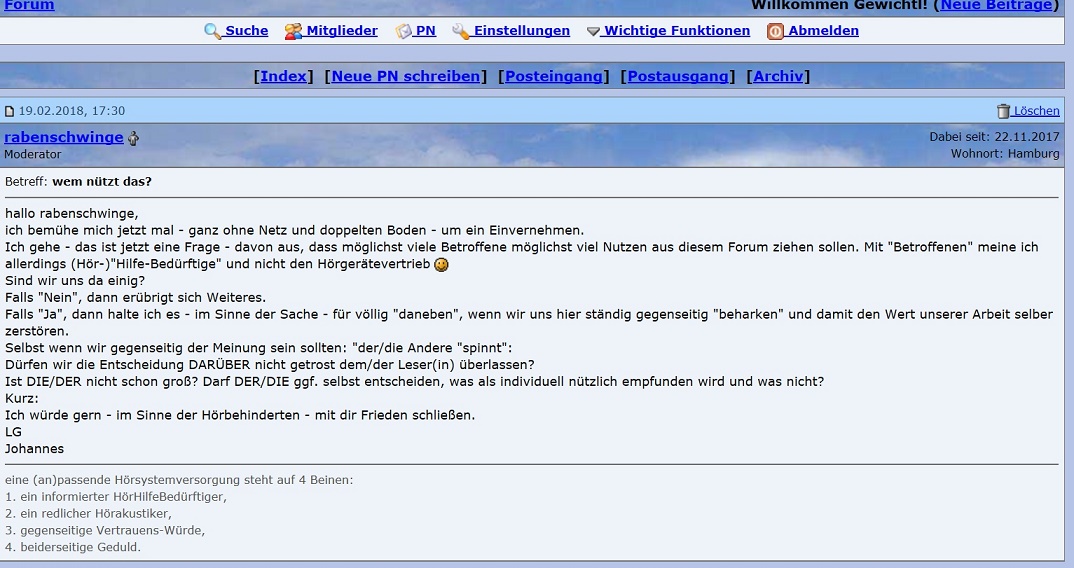This screenshot has width=1074, height=568.
Task: Click the status icon beside rabenschwinge's name
Action: pyautogui.click(x=134, y=139)
